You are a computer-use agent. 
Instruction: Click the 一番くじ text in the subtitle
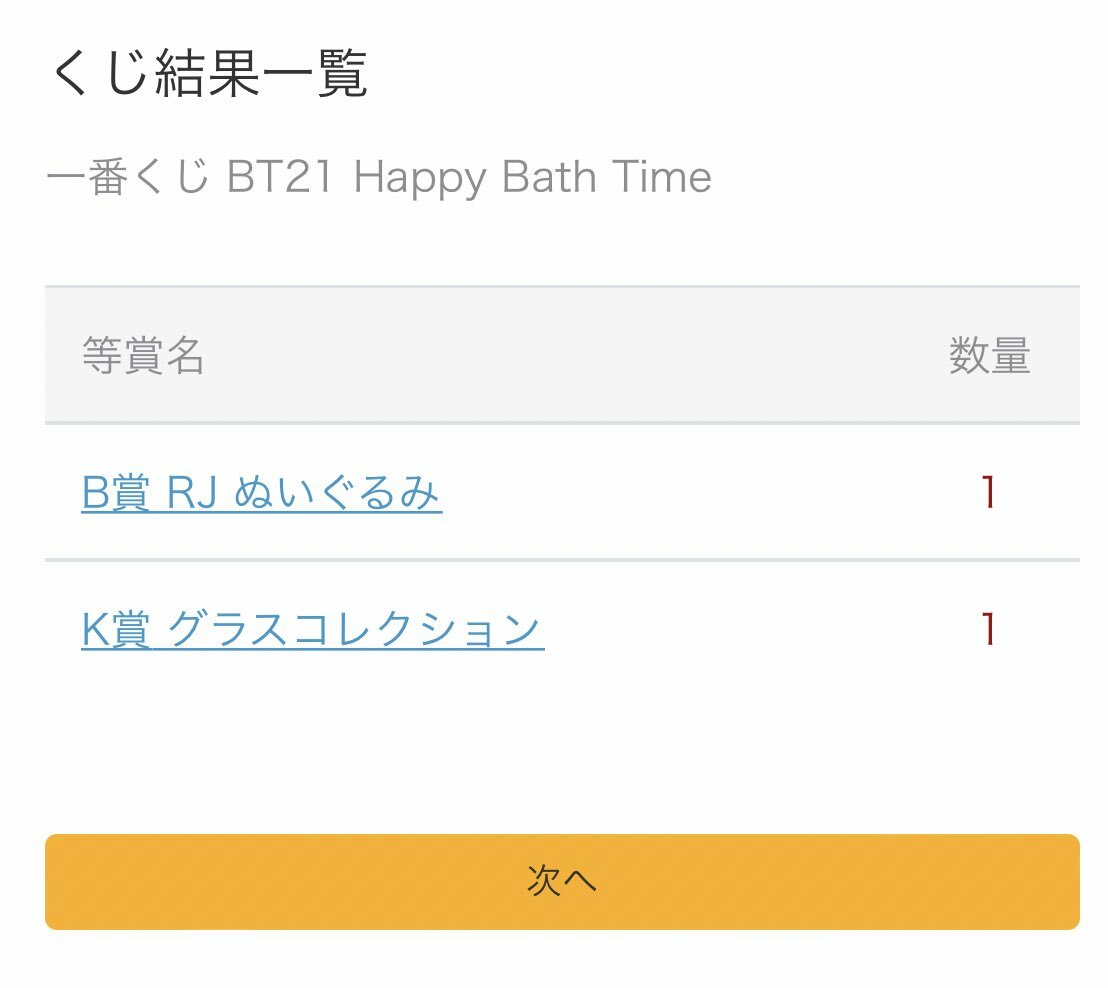coord(128,178)
